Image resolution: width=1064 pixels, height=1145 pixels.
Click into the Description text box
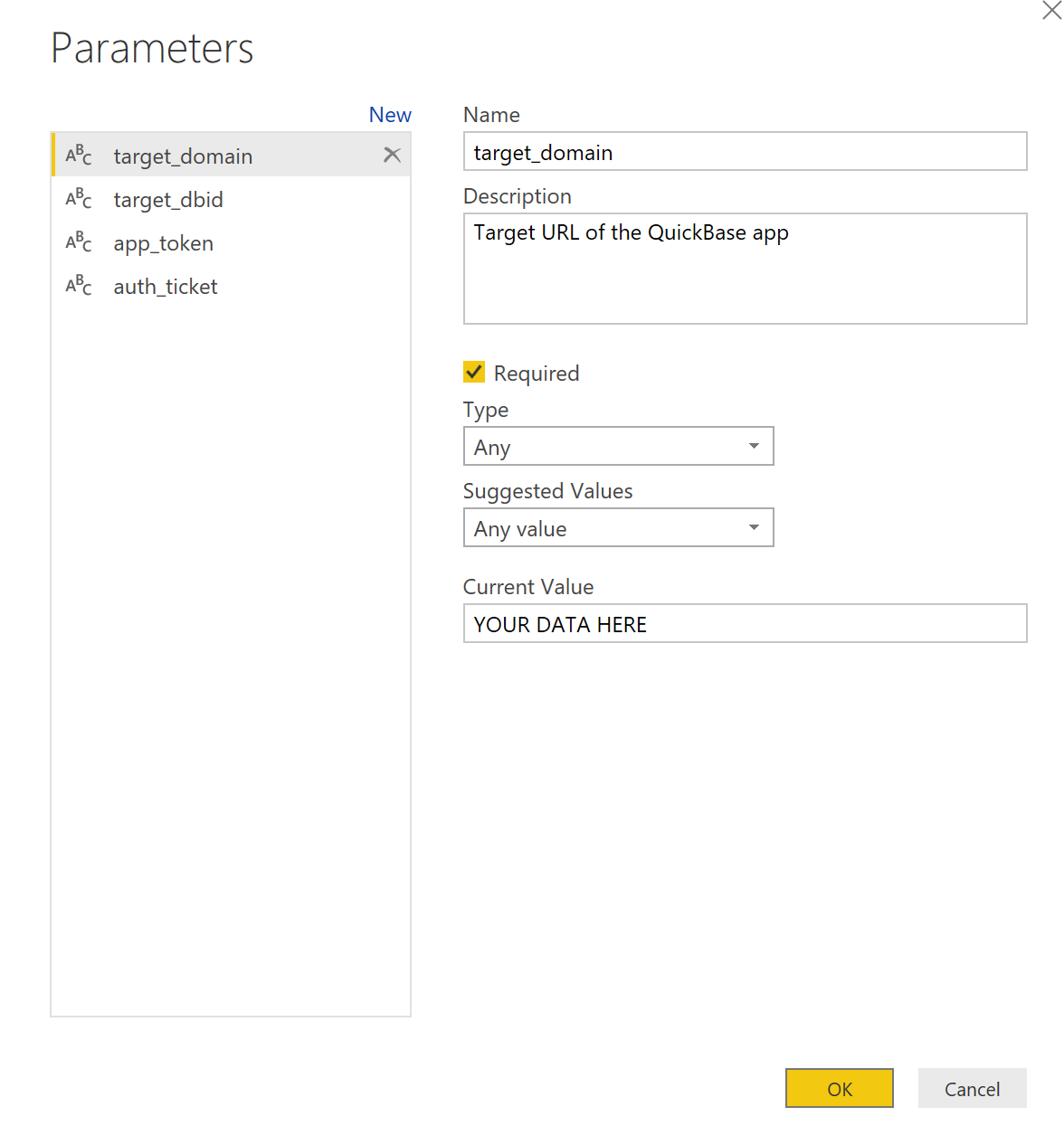746,269
